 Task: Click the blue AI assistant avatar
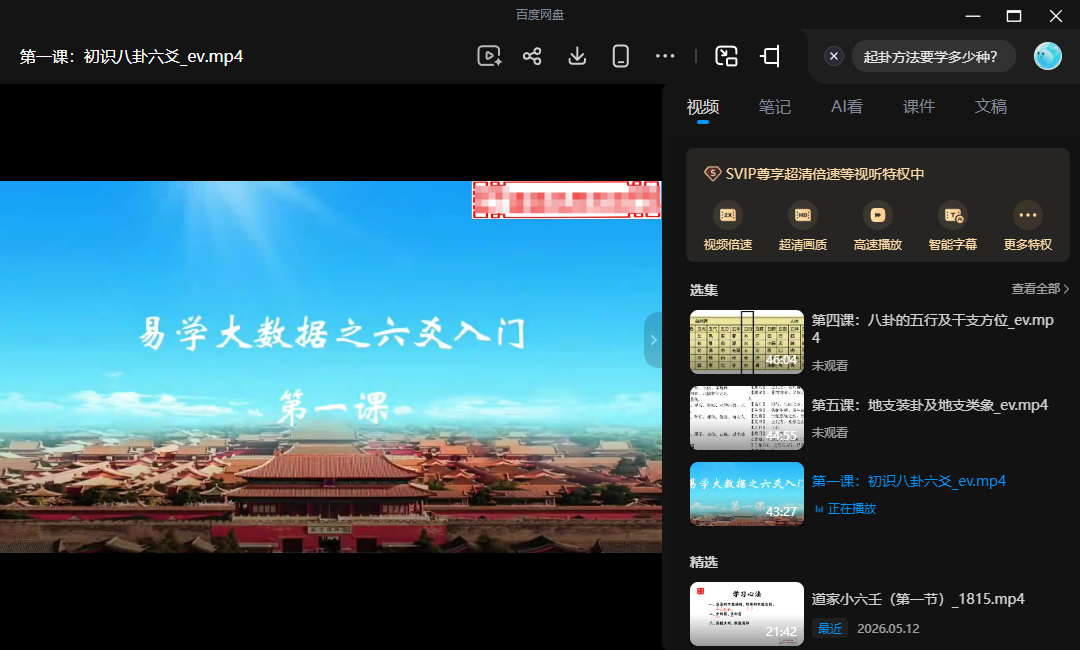pyautogui.click(x=1048, y=56)
